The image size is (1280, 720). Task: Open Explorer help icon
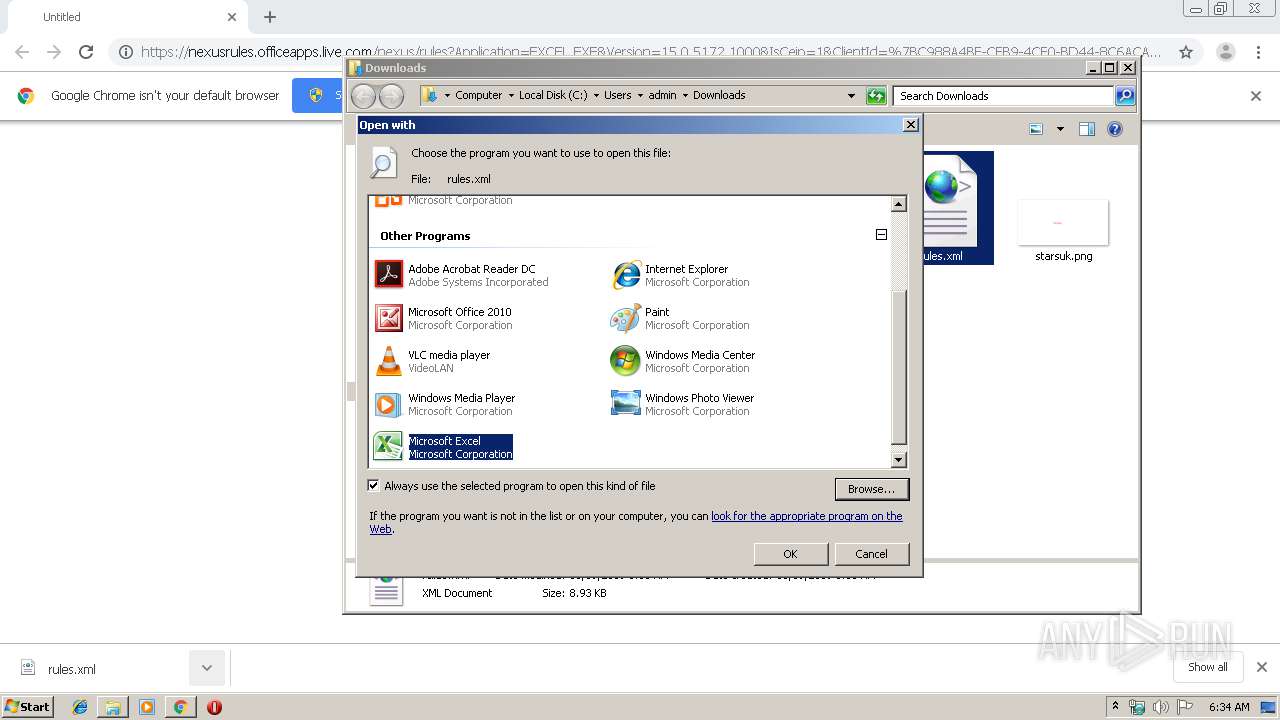click(x=1115, y=129)
